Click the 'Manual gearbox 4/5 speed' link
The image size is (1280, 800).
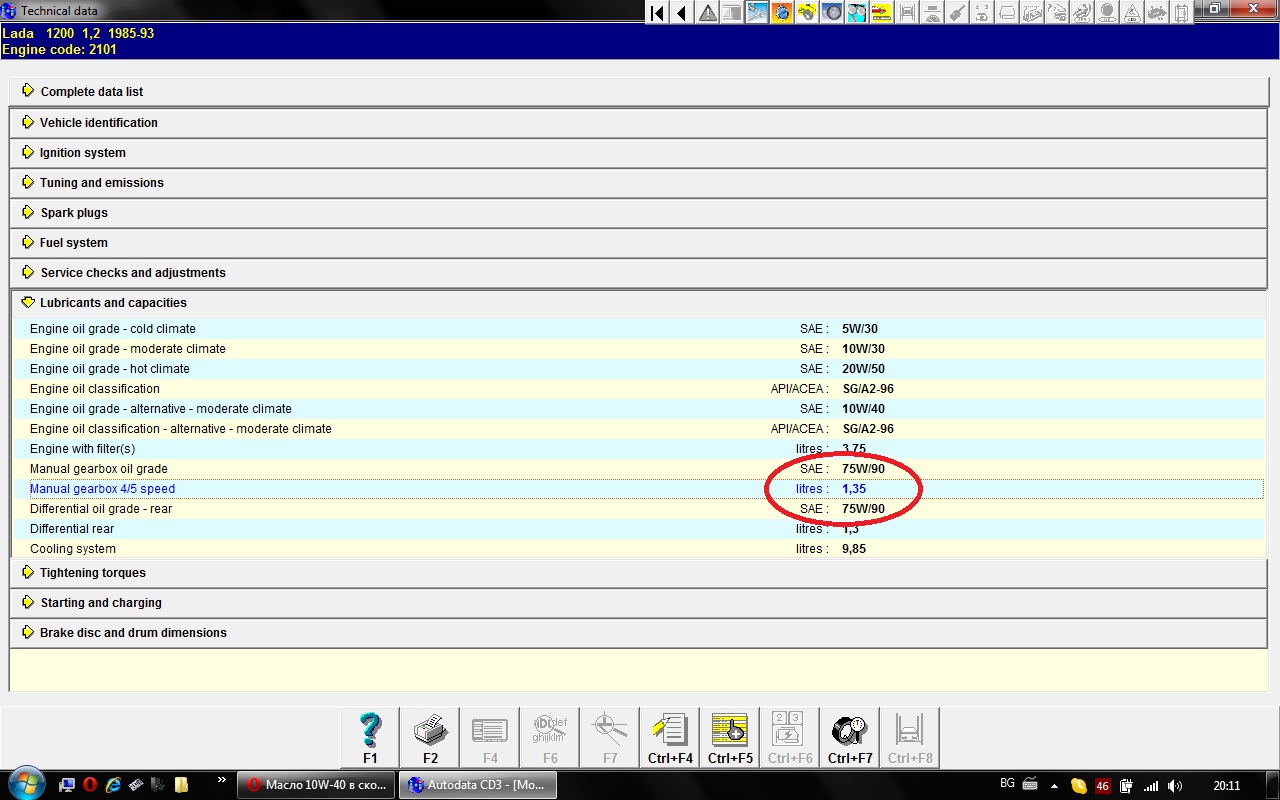coord(102,489)
